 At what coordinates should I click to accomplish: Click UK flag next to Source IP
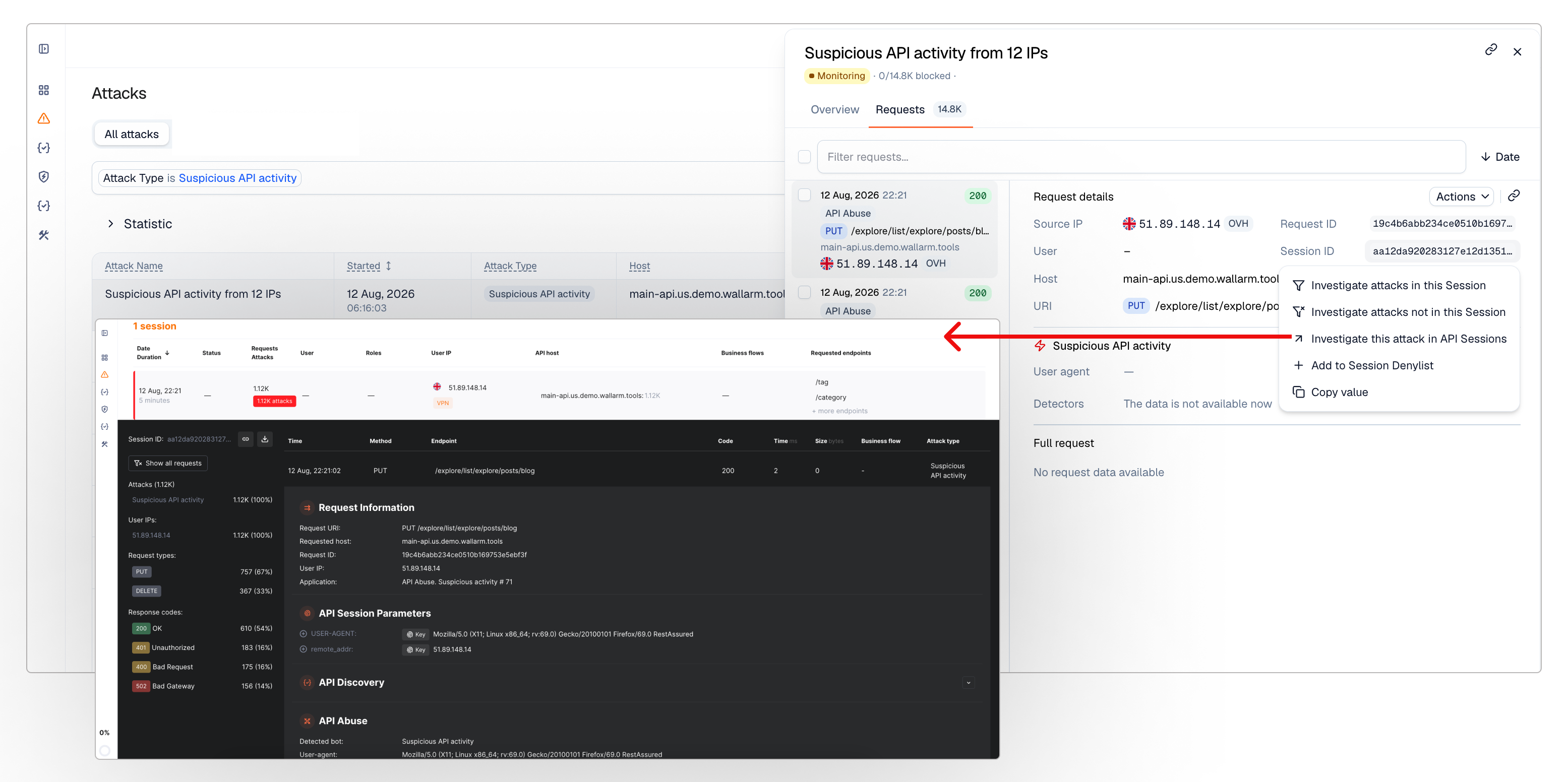click(x=1129, y=224)
